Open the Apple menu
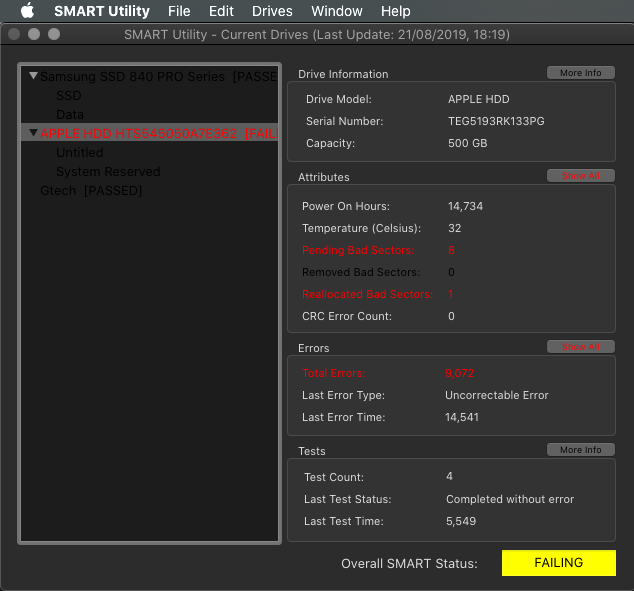Viewport: 634px width, 591px height. (x=27, y=11)
